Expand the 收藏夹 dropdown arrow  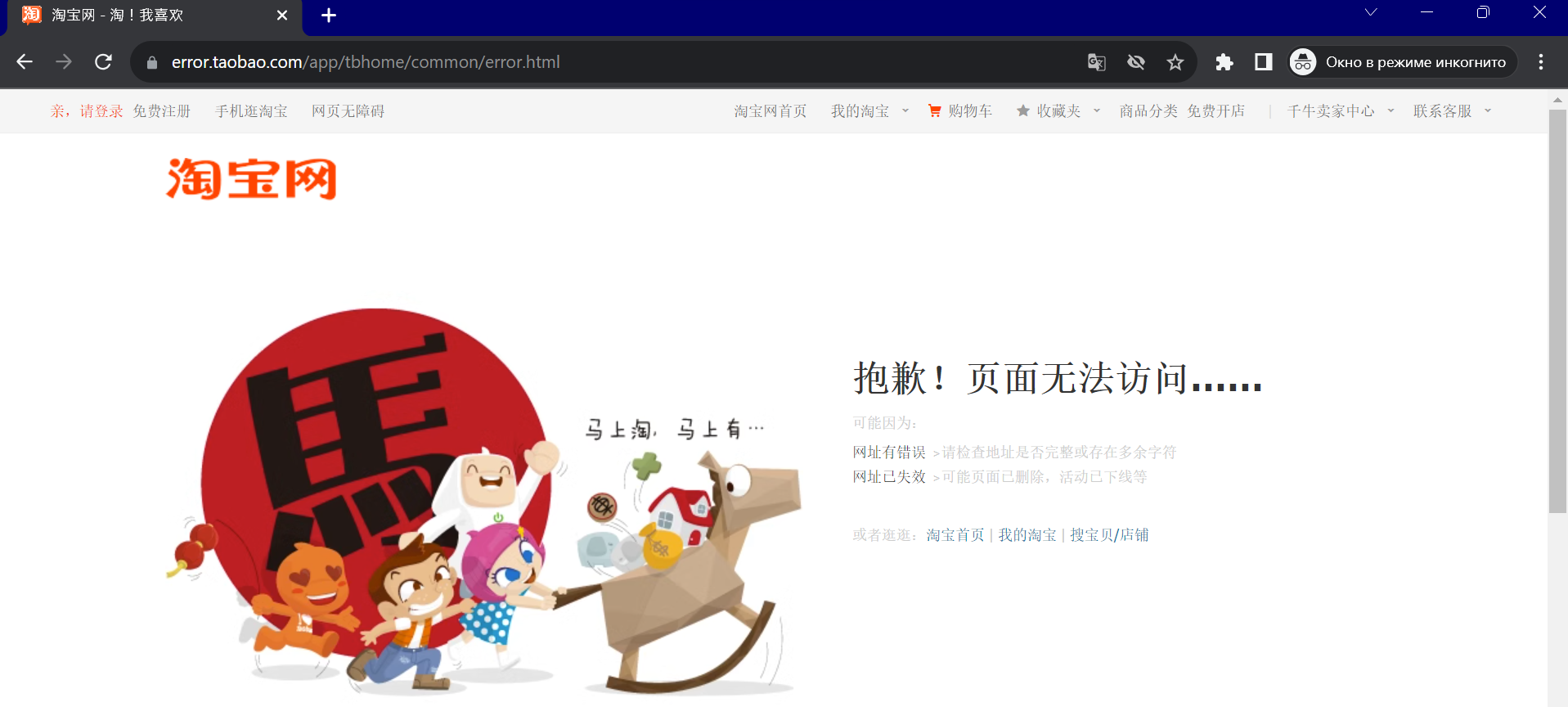(x=1097, y=111)
